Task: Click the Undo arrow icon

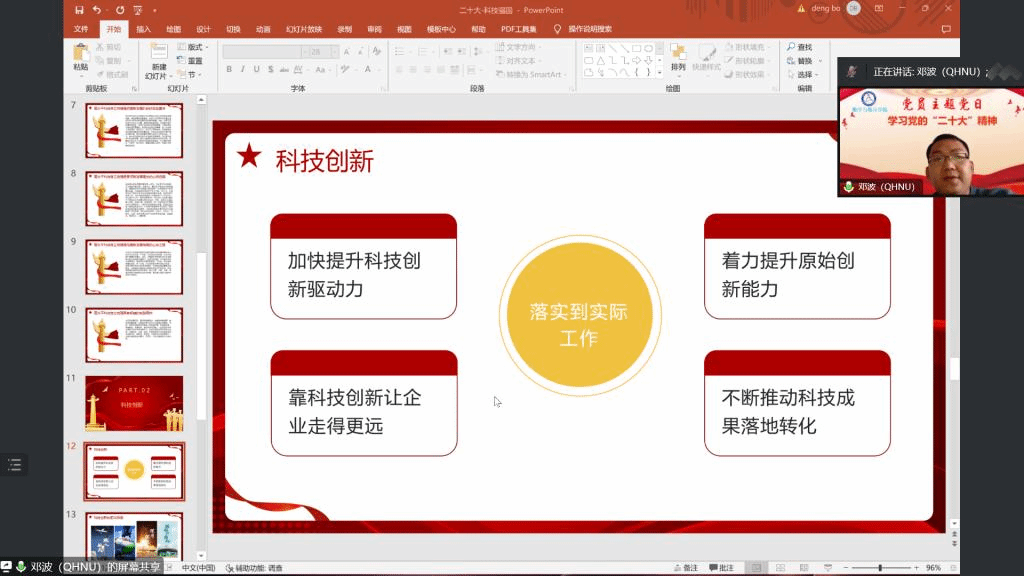Action: (x=96, y=10)
